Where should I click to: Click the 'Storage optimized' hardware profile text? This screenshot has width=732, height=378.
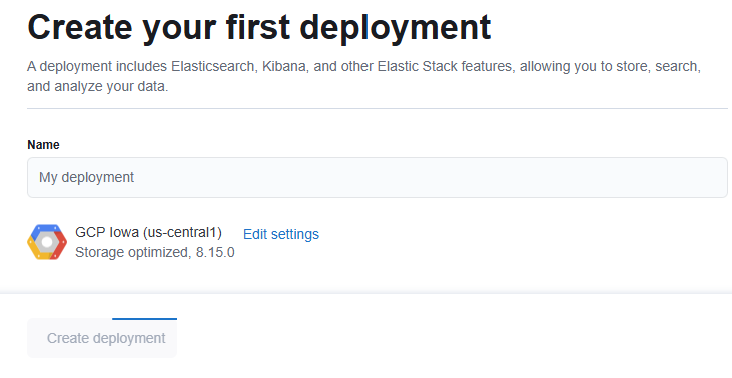point(131,252)
